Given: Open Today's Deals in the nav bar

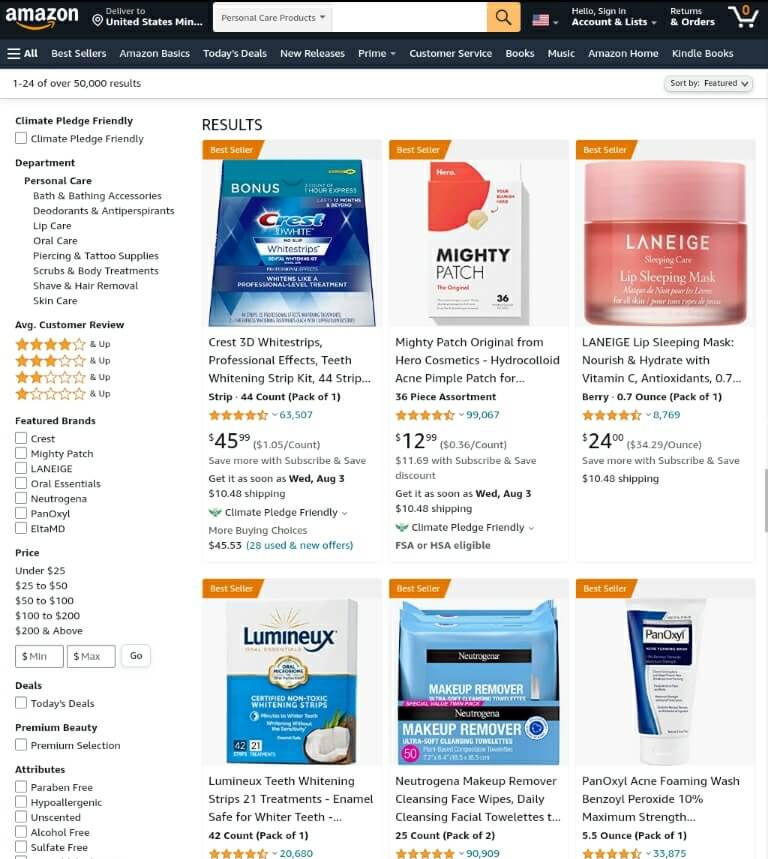Looking at the screenshot, I should [234, 53].
